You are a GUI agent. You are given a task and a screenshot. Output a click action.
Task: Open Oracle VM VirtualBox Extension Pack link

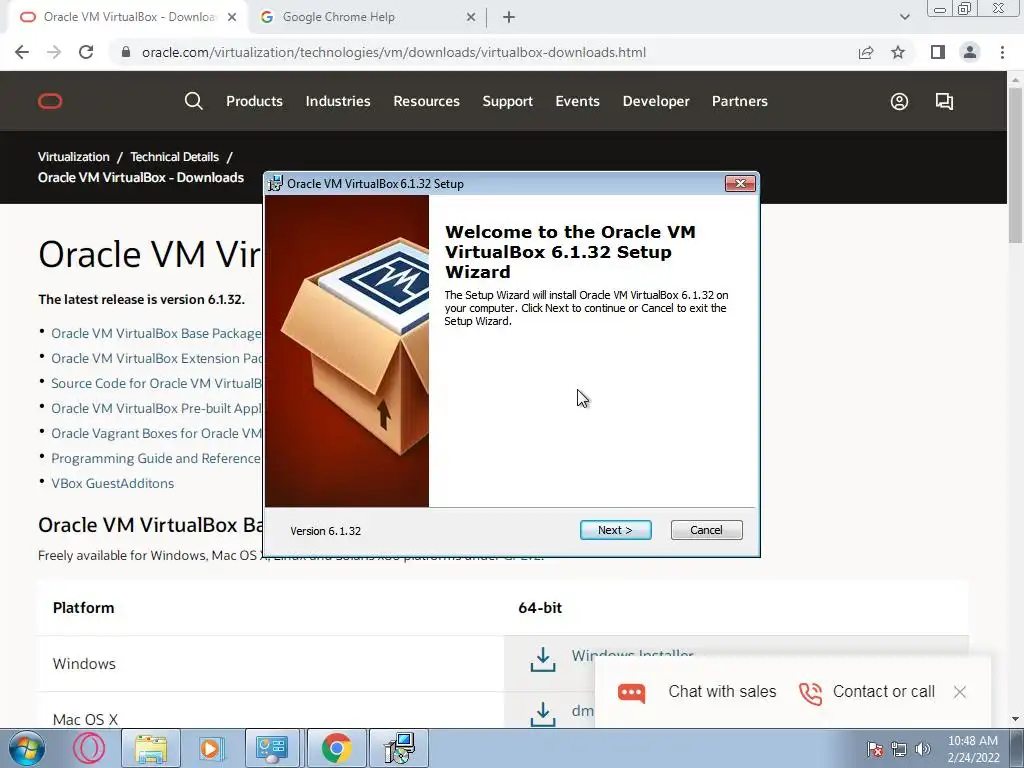coord(156,359)
